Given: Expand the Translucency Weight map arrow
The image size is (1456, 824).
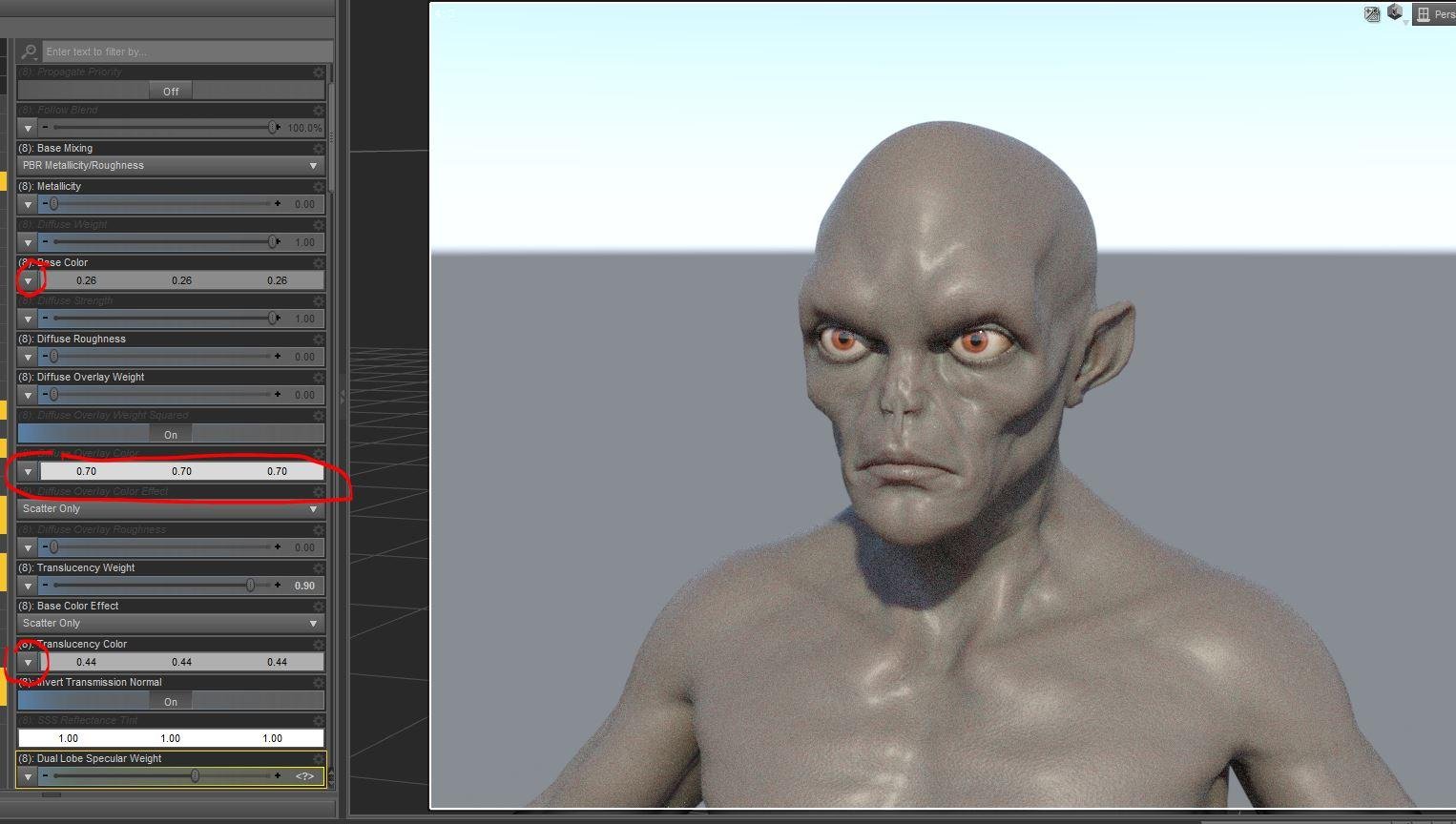Looking at the screenshot, I should [x=28, y=586].
